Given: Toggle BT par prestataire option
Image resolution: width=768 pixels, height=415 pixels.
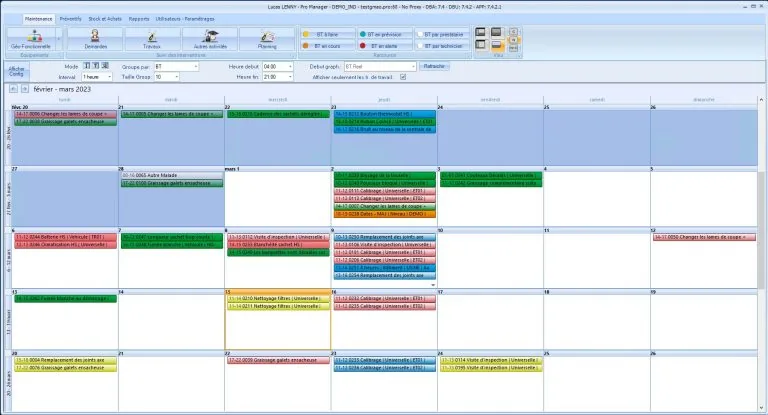Looking at the screenshot, I should [x=442, y=34].
